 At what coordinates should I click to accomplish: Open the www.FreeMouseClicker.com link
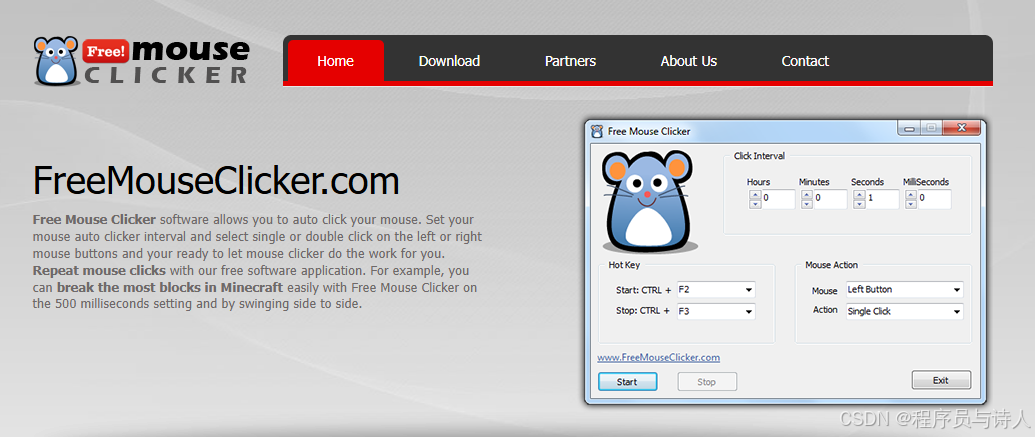659,358
